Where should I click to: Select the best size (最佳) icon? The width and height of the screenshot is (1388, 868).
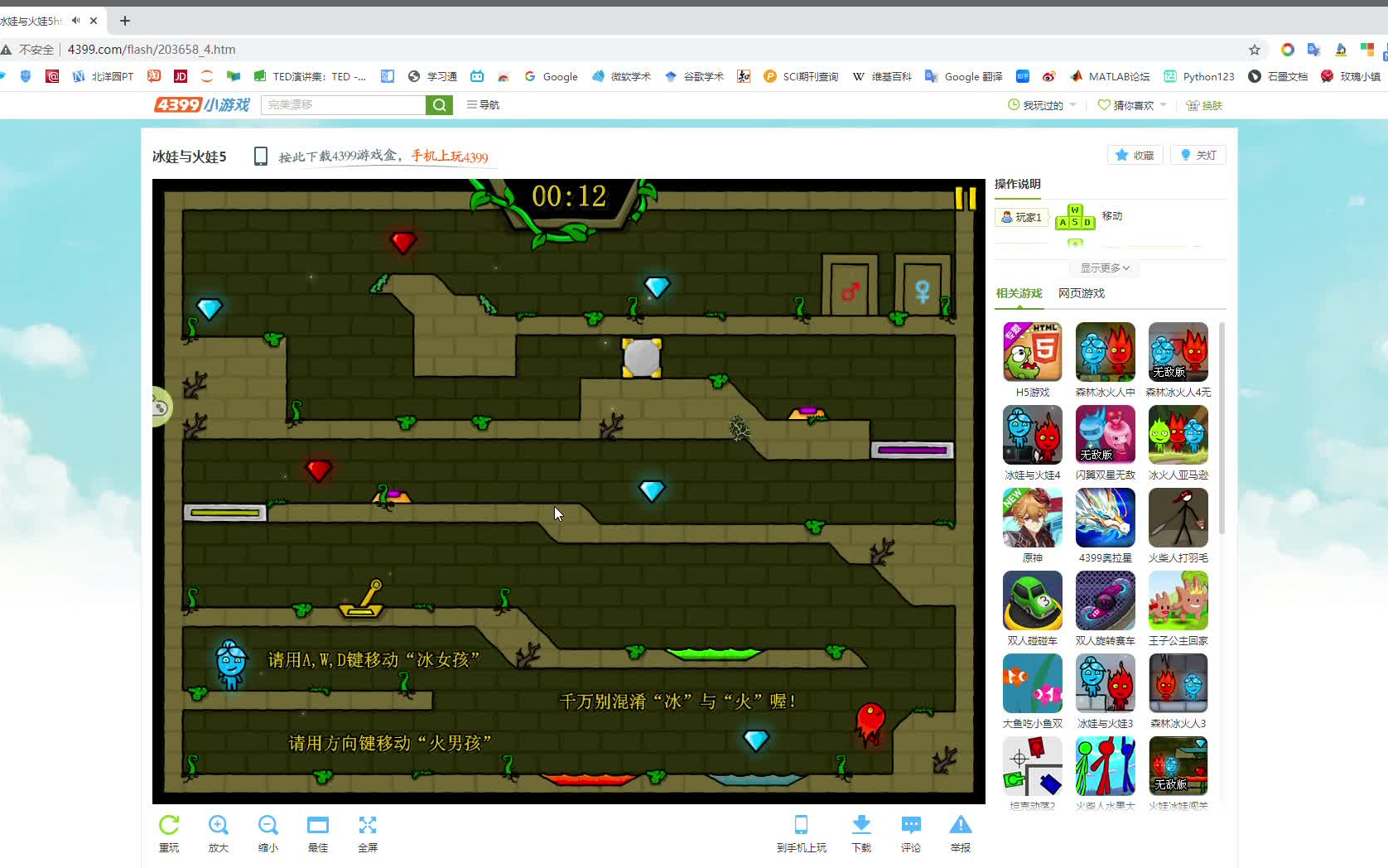click(x=318, y=825)
